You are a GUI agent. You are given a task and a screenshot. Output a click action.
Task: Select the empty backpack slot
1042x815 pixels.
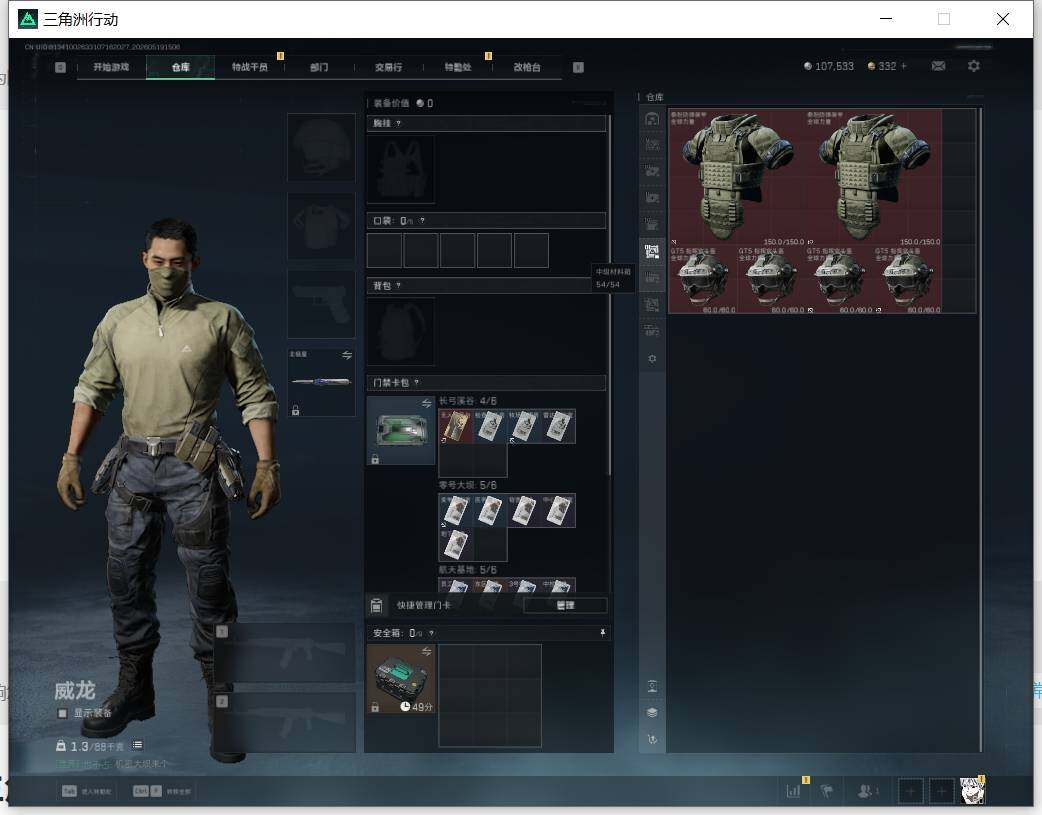(x=401, y=331)
